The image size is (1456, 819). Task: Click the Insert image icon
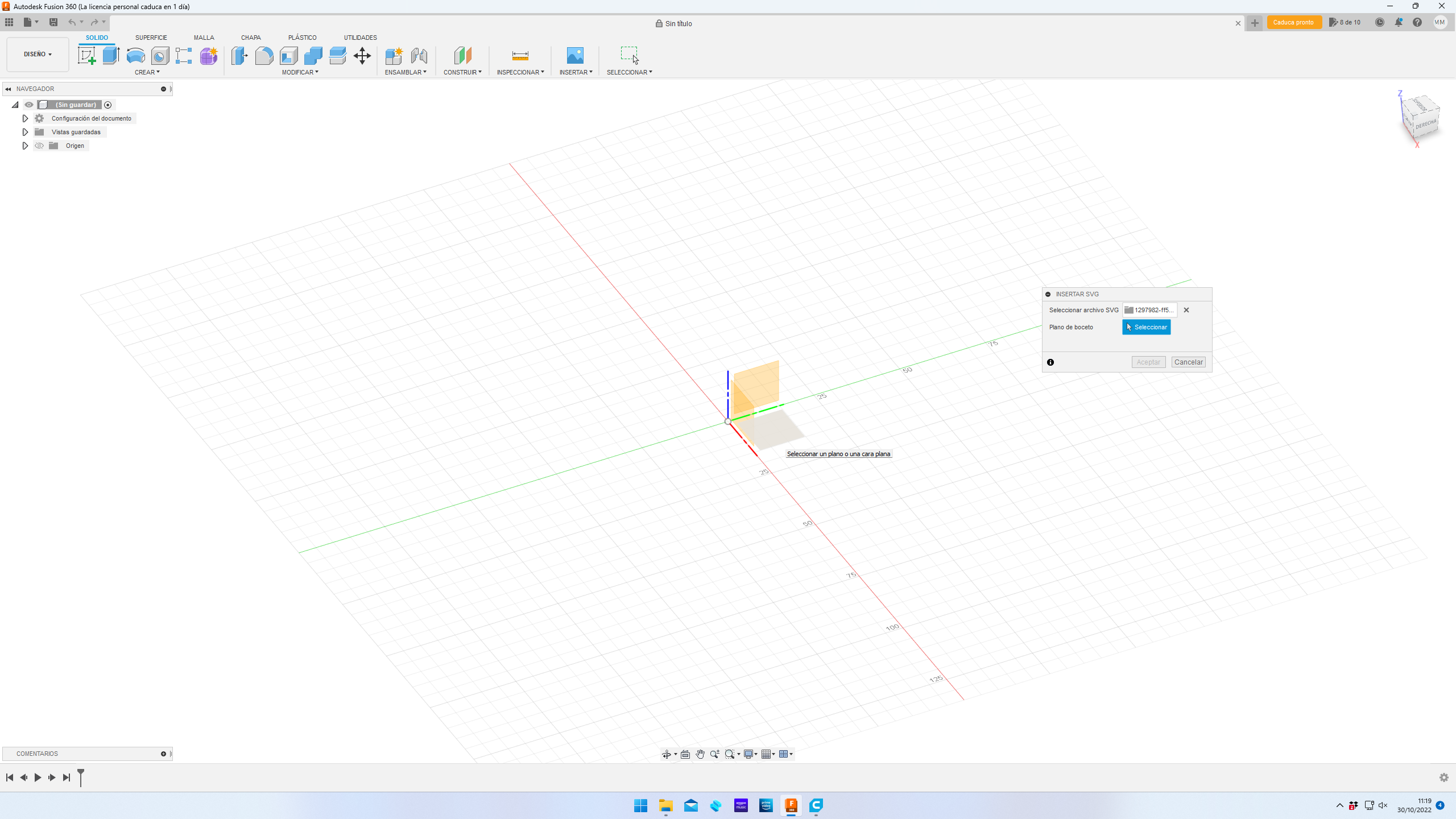(x=575, y=56)
